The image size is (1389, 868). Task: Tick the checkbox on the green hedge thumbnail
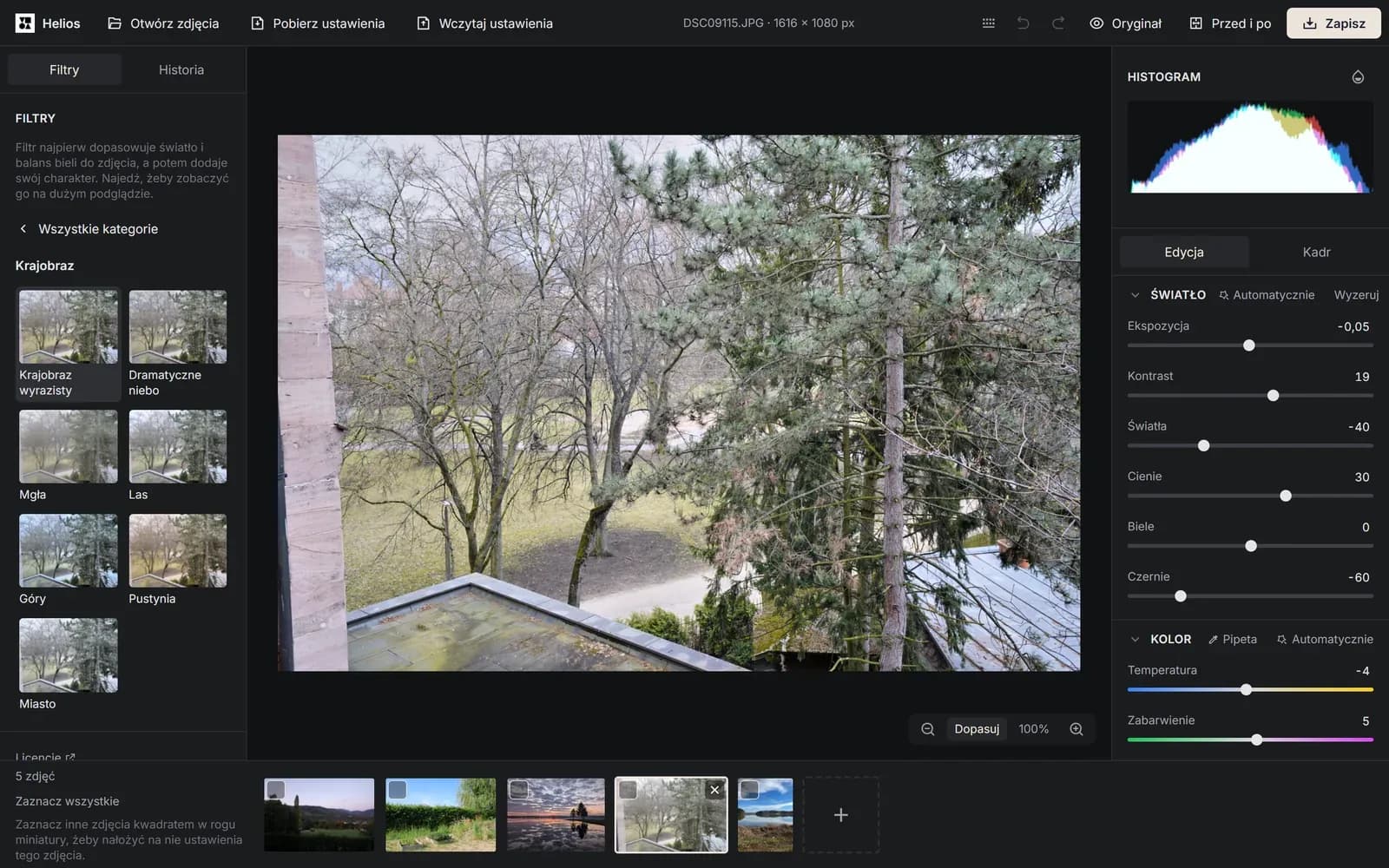click(397, 789)
